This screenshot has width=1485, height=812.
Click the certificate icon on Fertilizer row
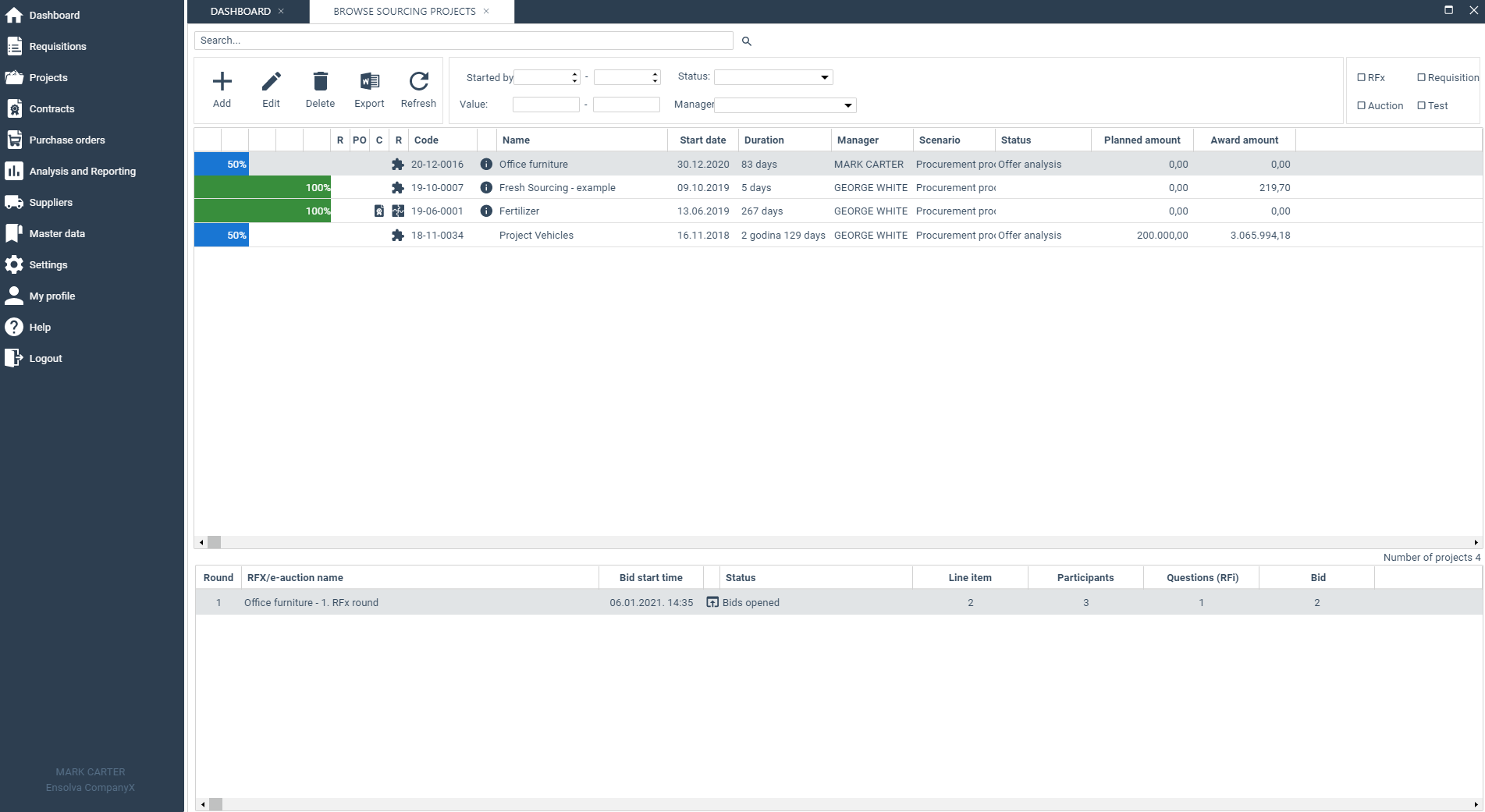pos(378,211)
